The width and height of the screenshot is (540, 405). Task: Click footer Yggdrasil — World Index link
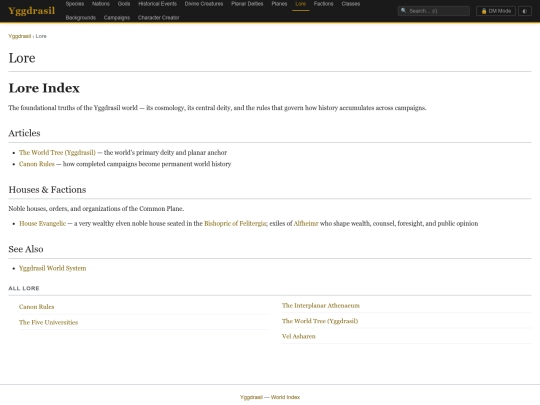[x=270, y=397]
